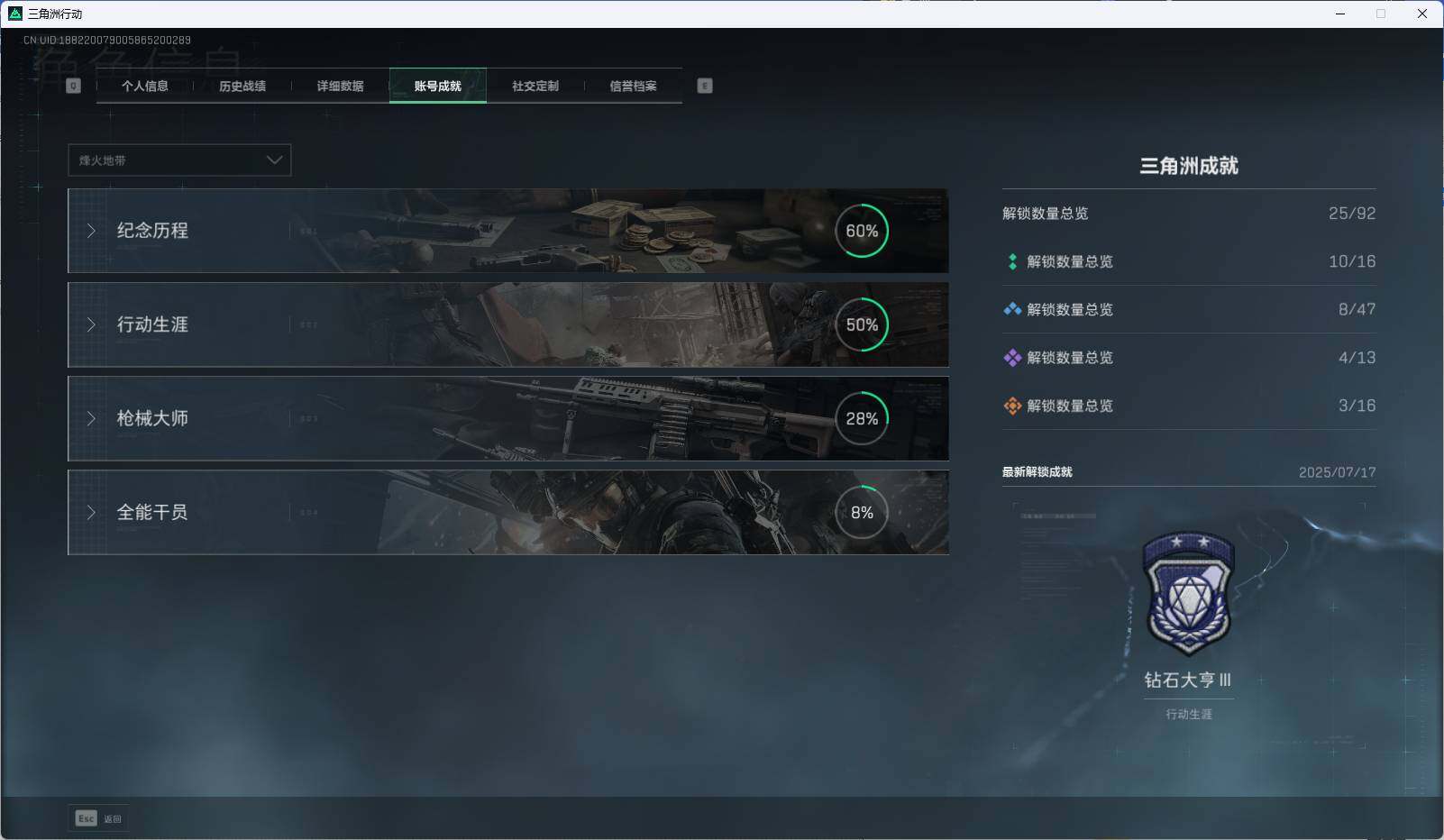
Task: Click the 60% progress ring of 纪念历程
Action: 862,231
